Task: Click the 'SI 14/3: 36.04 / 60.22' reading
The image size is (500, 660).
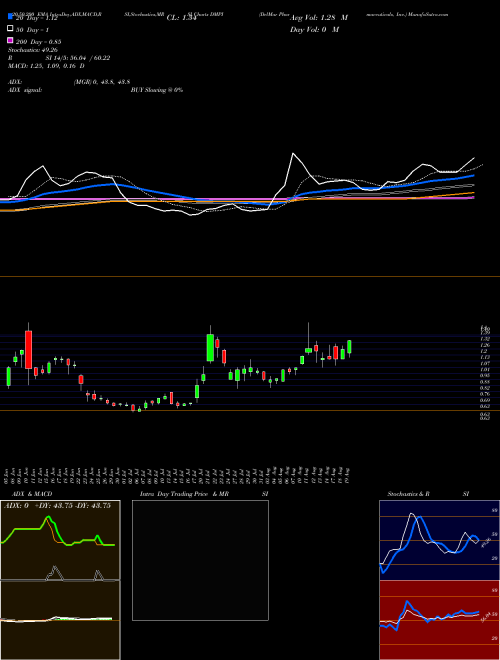Action: (78, 58)
